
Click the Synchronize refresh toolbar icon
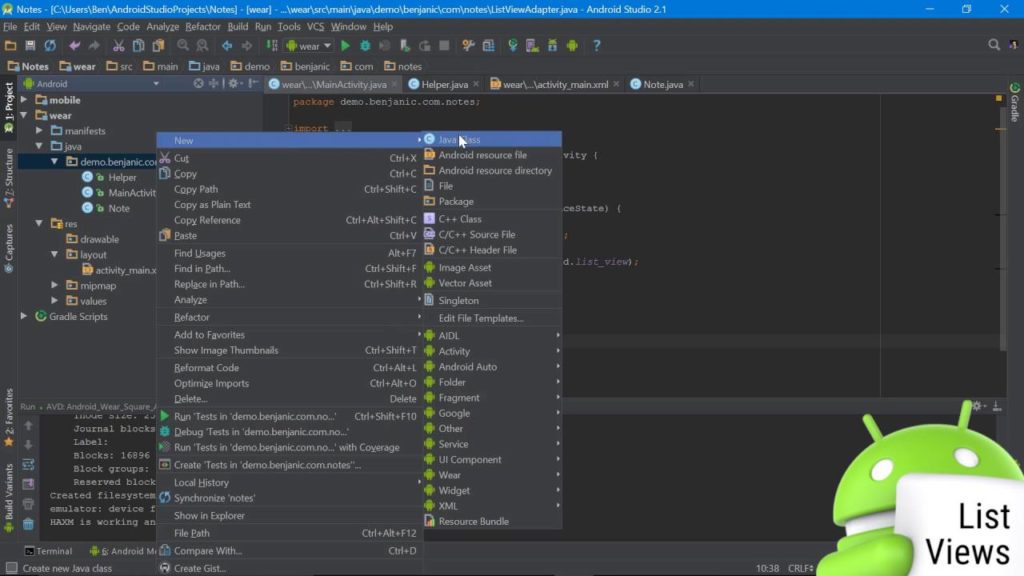click(50, 46)
